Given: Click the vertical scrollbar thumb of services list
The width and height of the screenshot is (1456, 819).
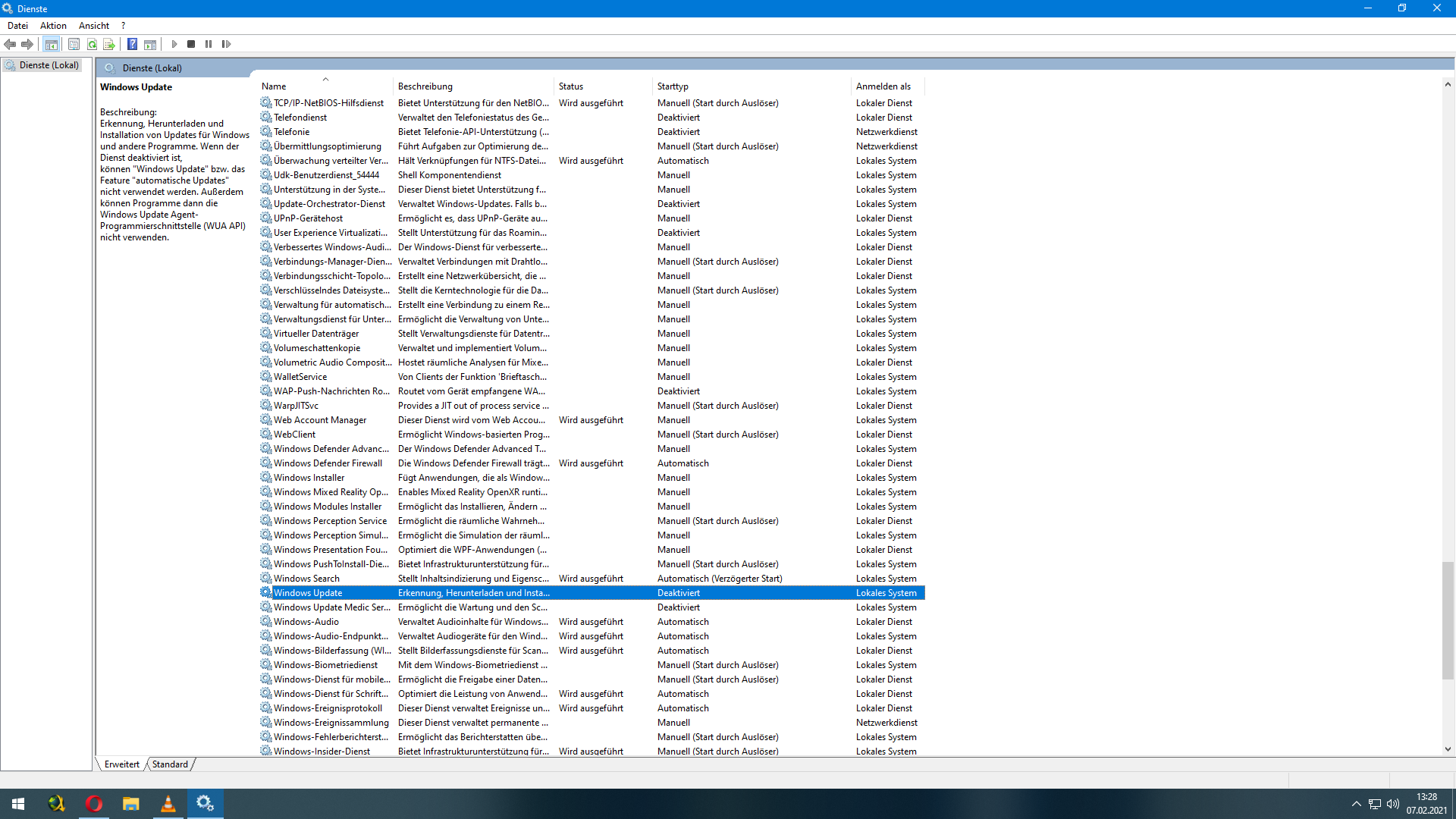Looking at the screenshot, I should 1448,620.
